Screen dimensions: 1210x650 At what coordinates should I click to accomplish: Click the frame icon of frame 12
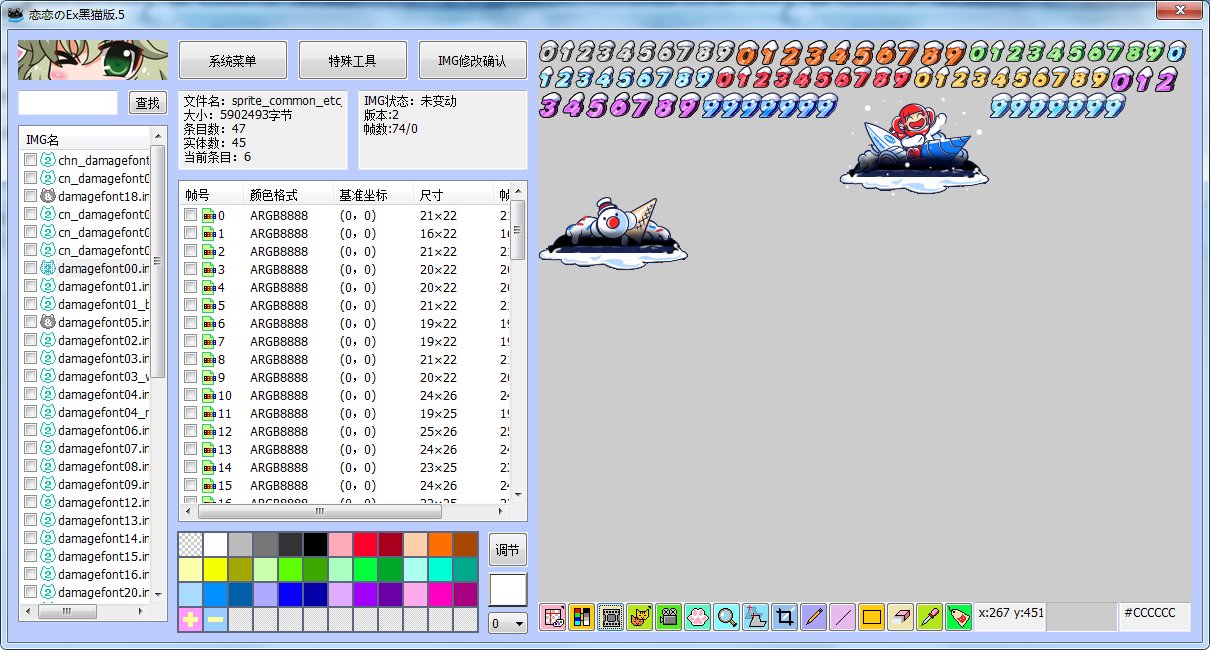coord(209,431)
